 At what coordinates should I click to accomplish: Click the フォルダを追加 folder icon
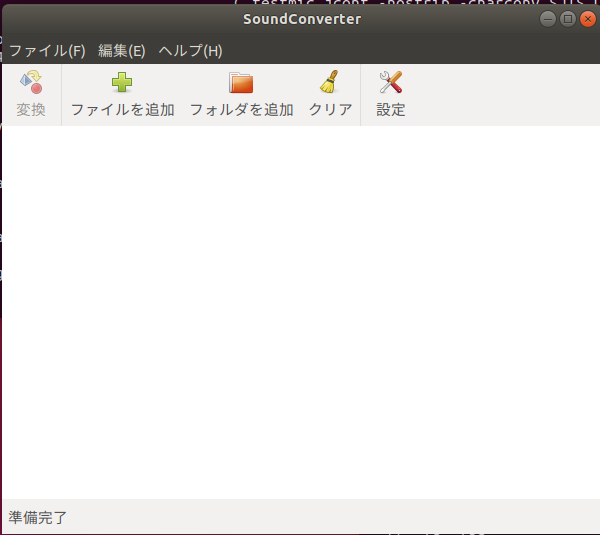coord(241,83)
